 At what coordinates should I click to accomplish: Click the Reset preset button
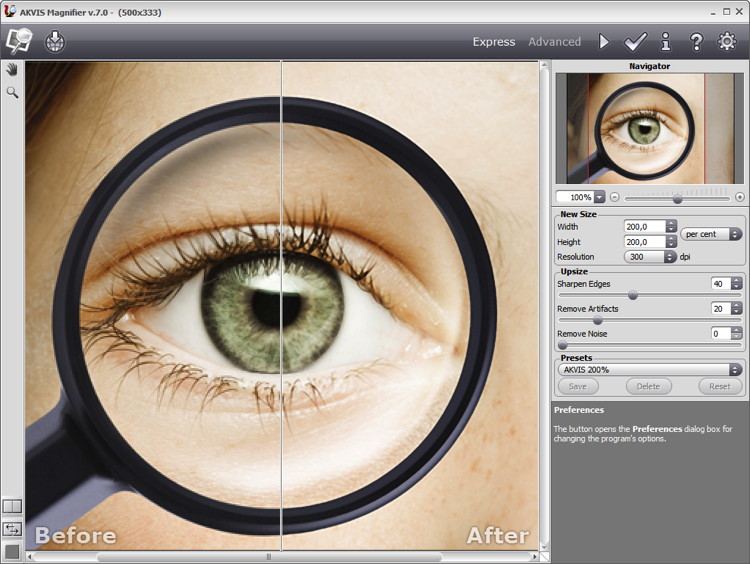click(720, 386)
